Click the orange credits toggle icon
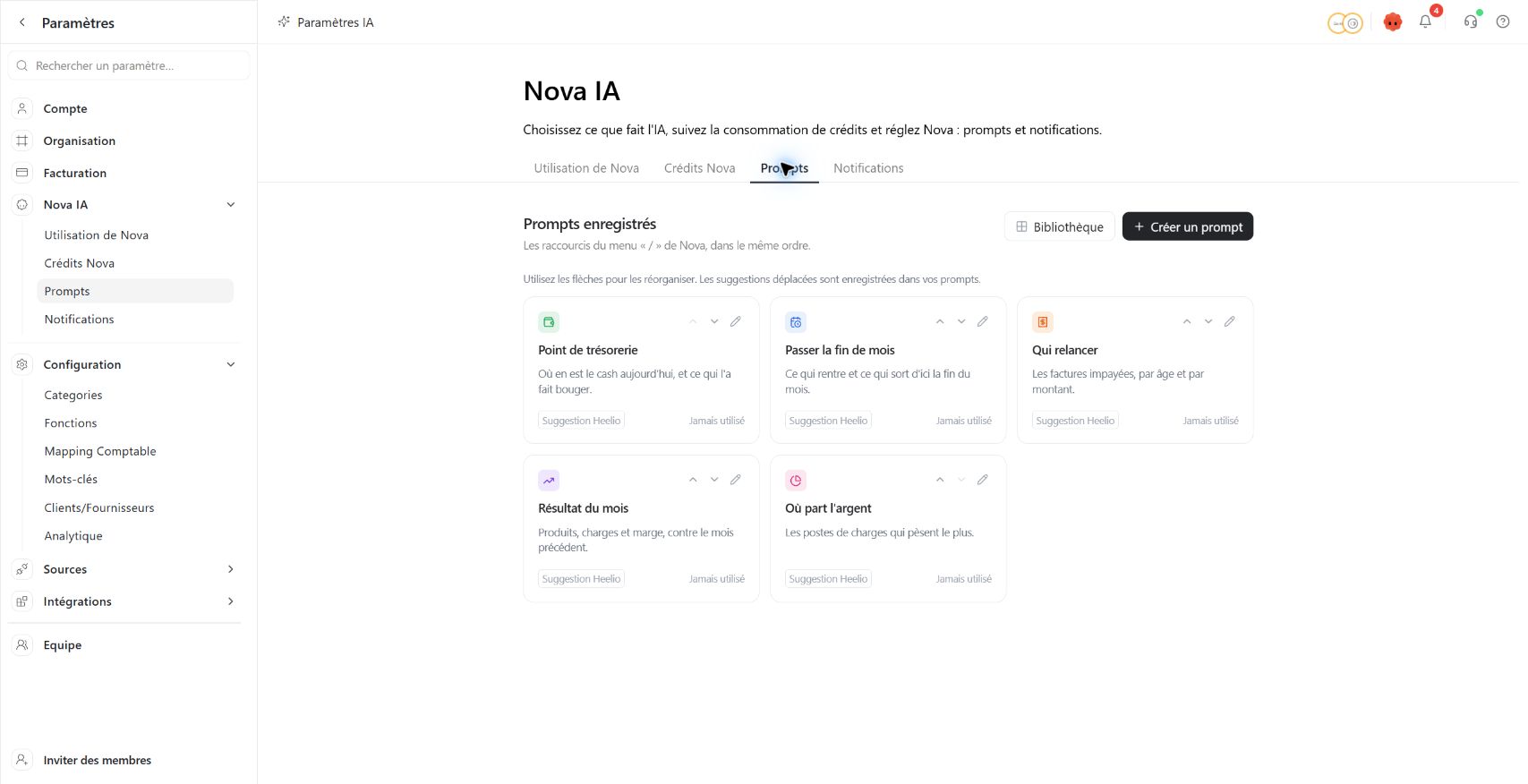 pyautogui.click(x=1344, y=23)
